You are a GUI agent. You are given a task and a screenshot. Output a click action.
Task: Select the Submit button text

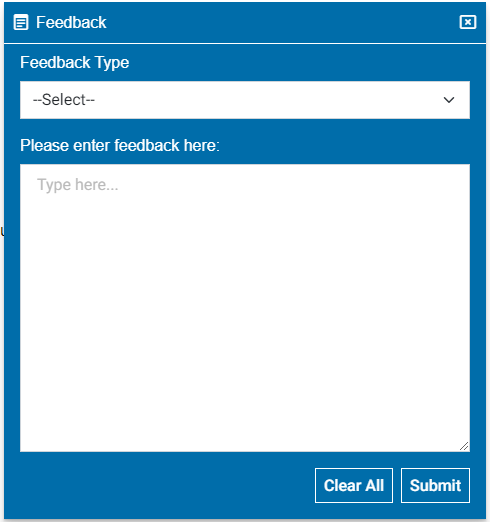pos(435,485)
